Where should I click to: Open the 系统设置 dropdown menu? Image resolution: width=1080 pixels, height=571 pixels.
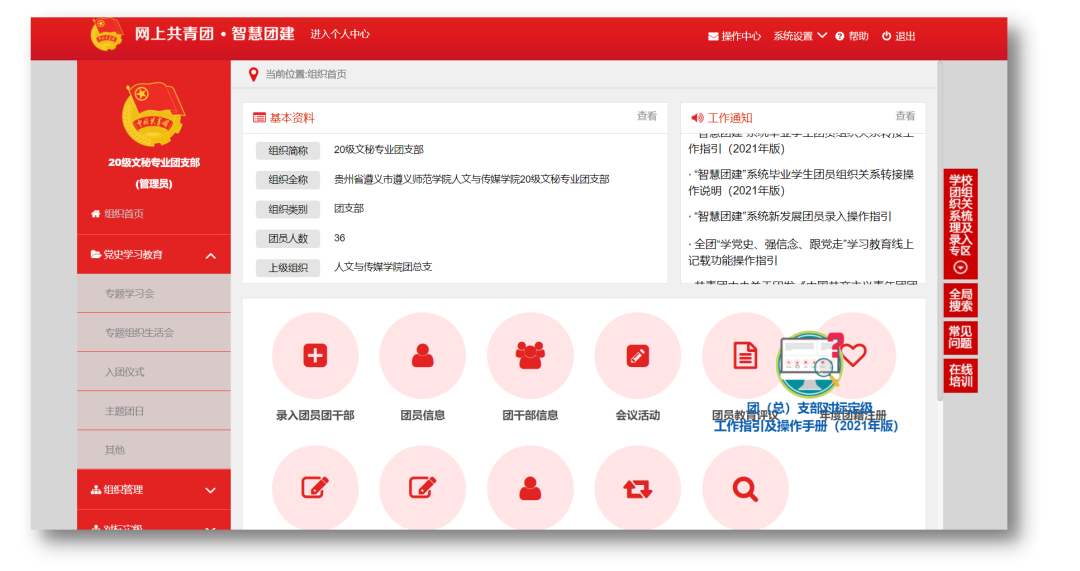[799, 36]
